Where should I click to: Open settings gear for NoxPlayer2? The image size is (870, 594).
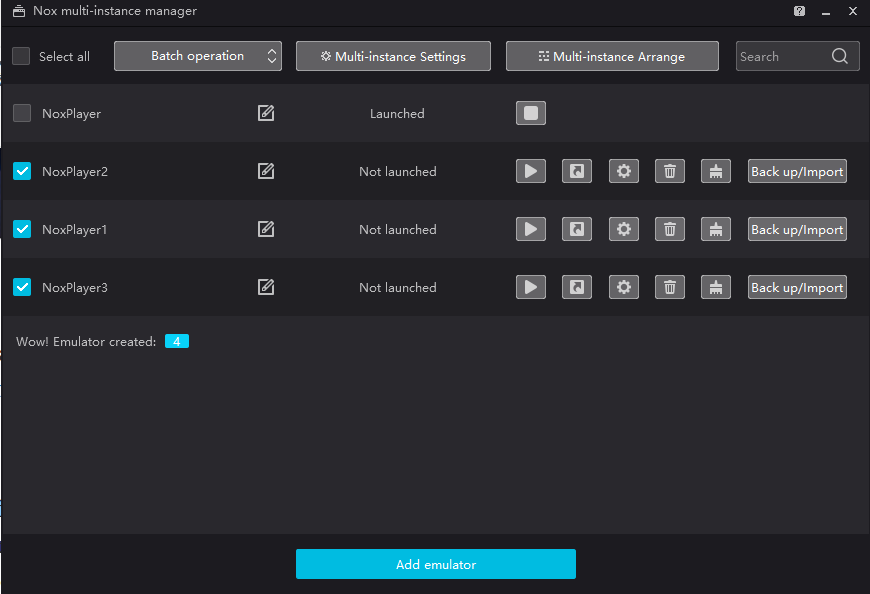tap(624, 171)
